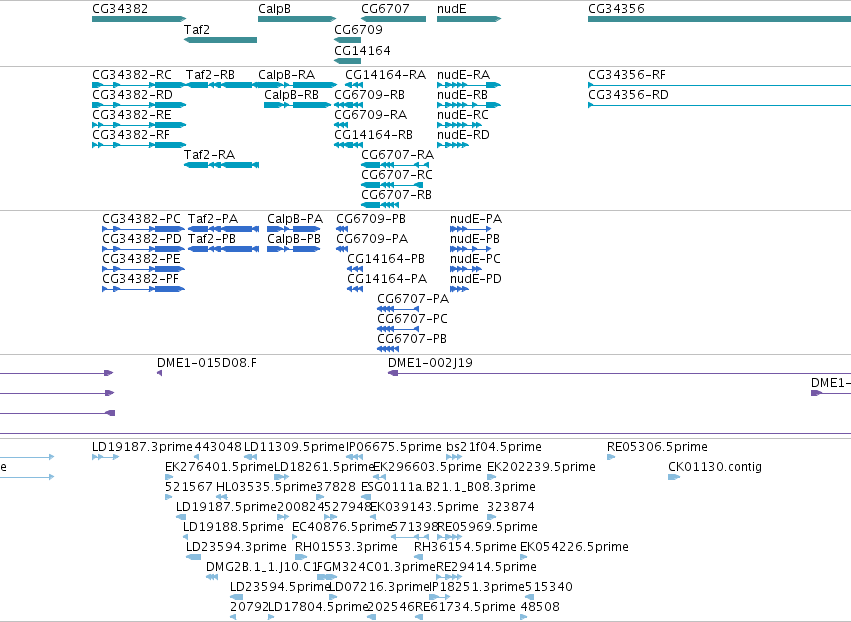Select transcript nudE-RD

[453, 145]
